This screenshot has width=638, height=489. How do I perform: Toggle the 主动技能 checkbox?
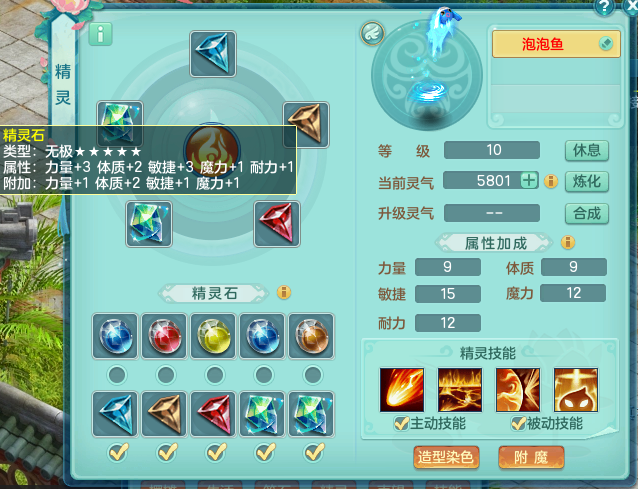coord(402,423)
